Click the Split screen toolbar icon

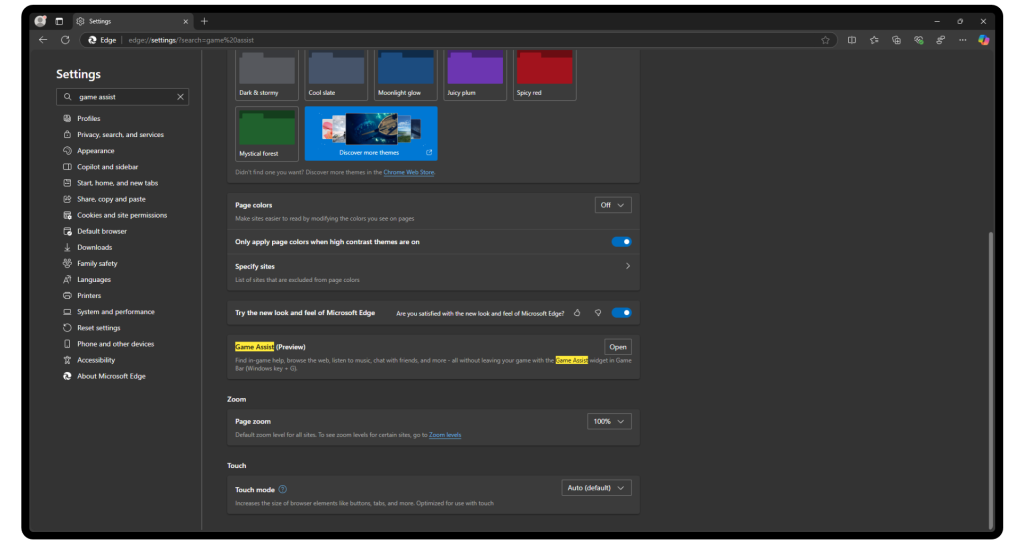[852, 40]
